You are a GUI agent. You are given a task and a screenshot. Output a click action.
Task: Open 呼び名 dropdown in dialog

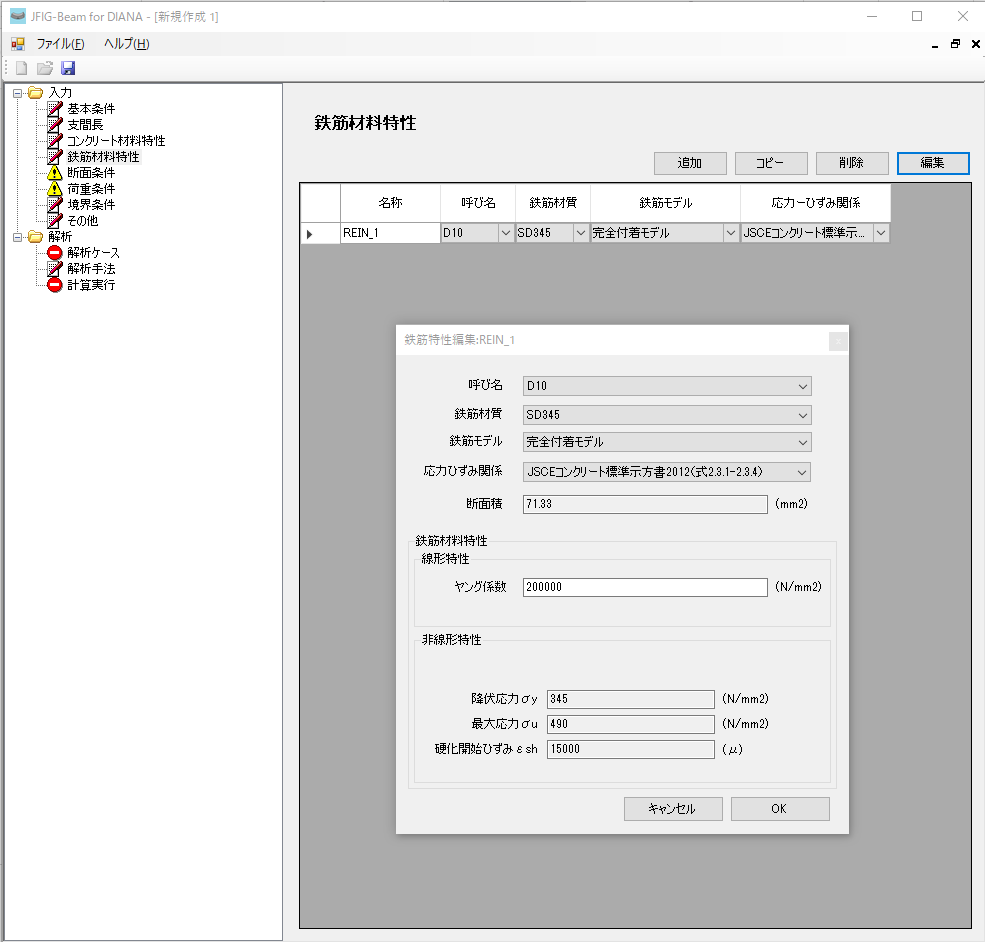(666, 386)
